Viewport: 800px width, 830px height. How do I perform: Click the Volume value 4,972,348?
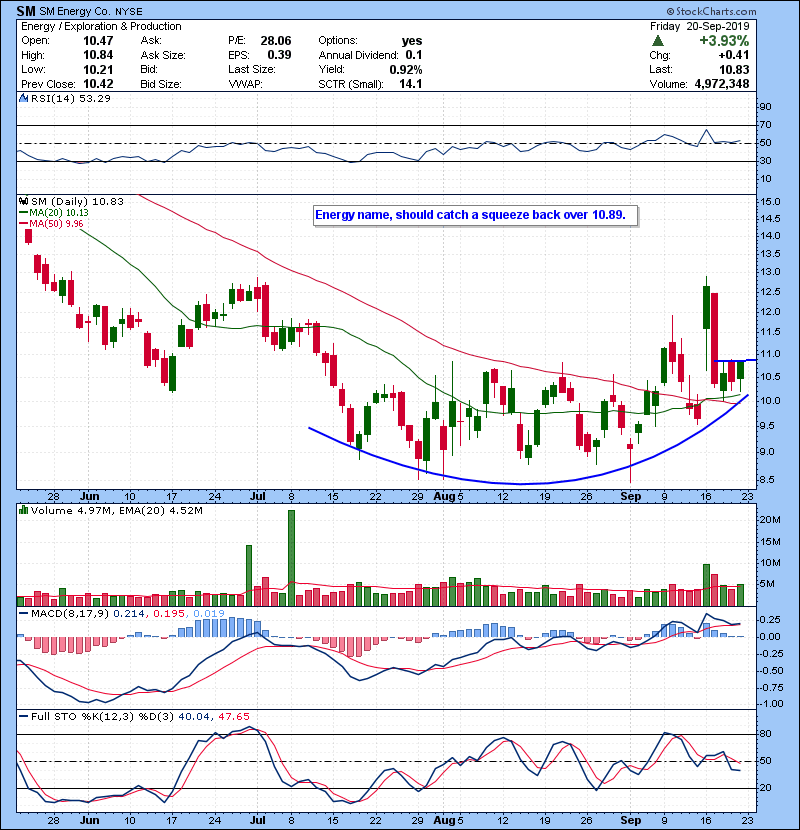pyautogui.click(x=722, y=84)
